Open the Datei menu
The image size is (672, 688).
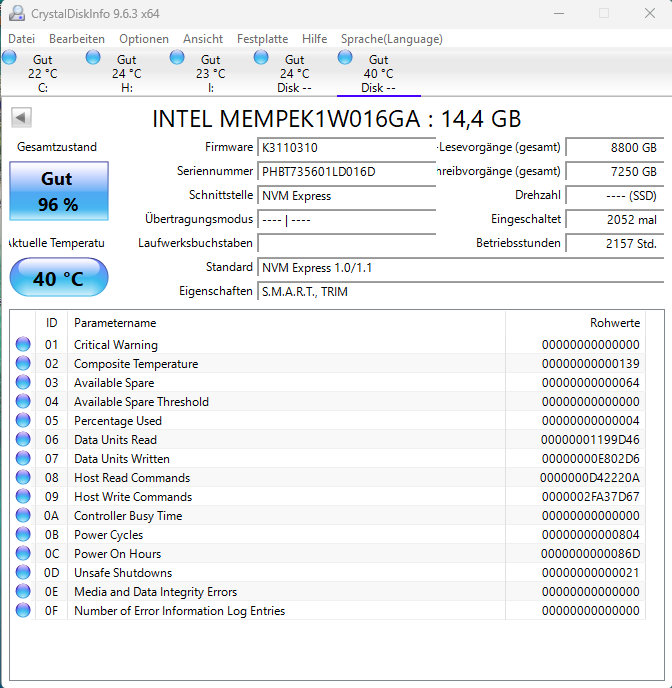21,39
